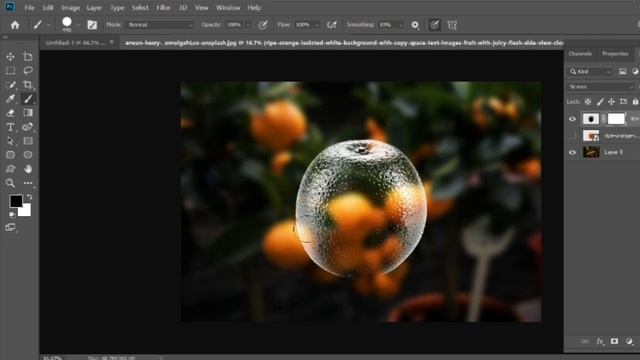Click the black foreground color swatch
Viewport: 640px width, 360px height.
tap(16, 201)
